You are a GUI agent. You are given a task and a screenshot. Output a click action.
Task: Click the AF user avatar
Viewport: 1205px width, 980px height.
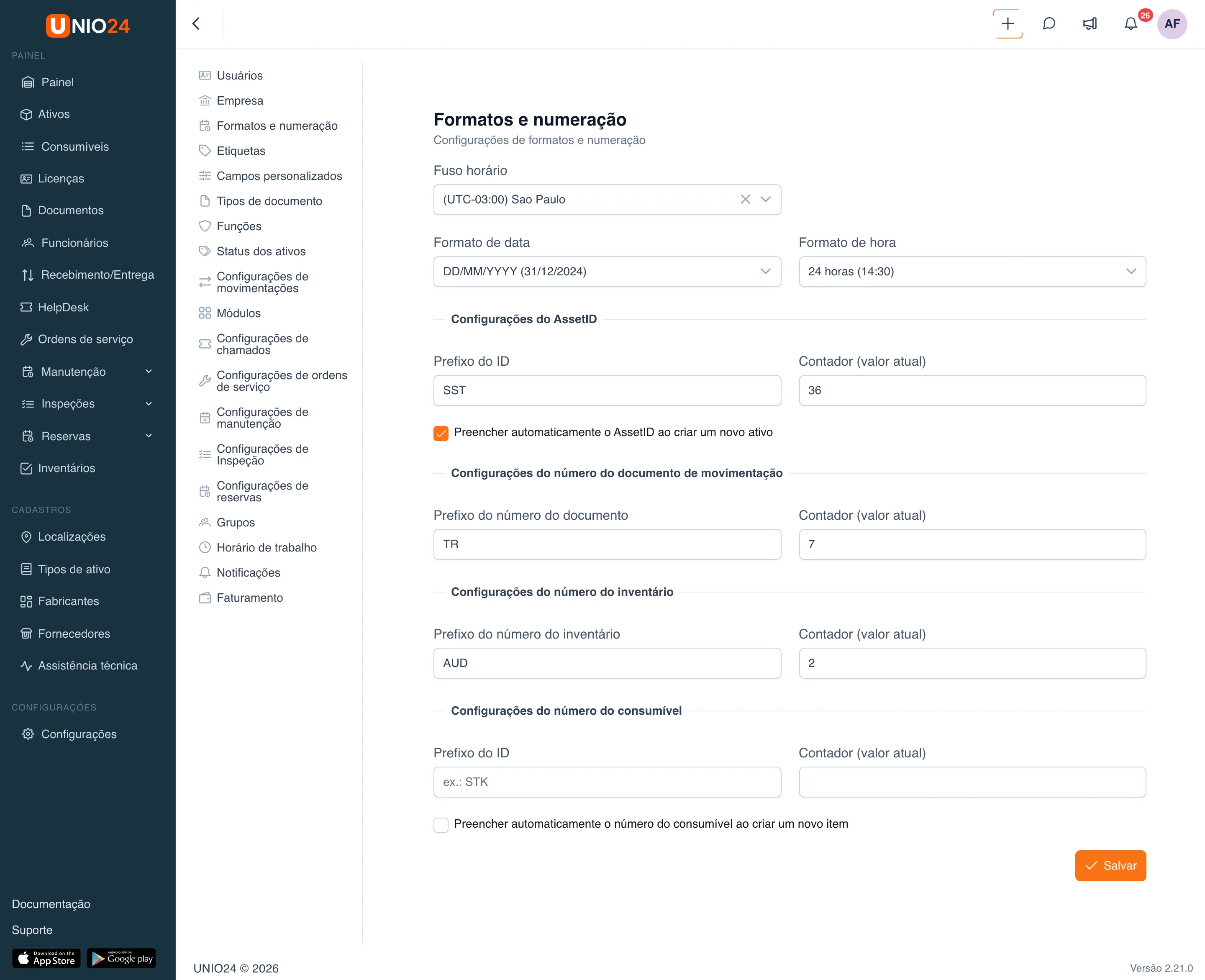click(1172, 24)
